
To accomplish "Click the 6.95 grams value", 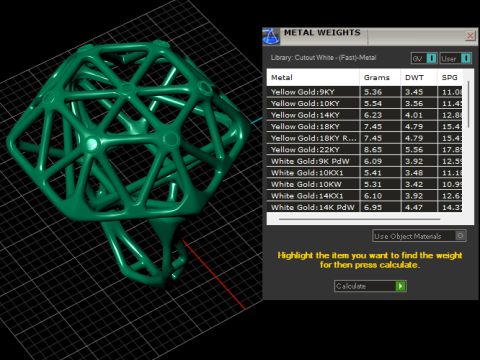I will (373, 207).
